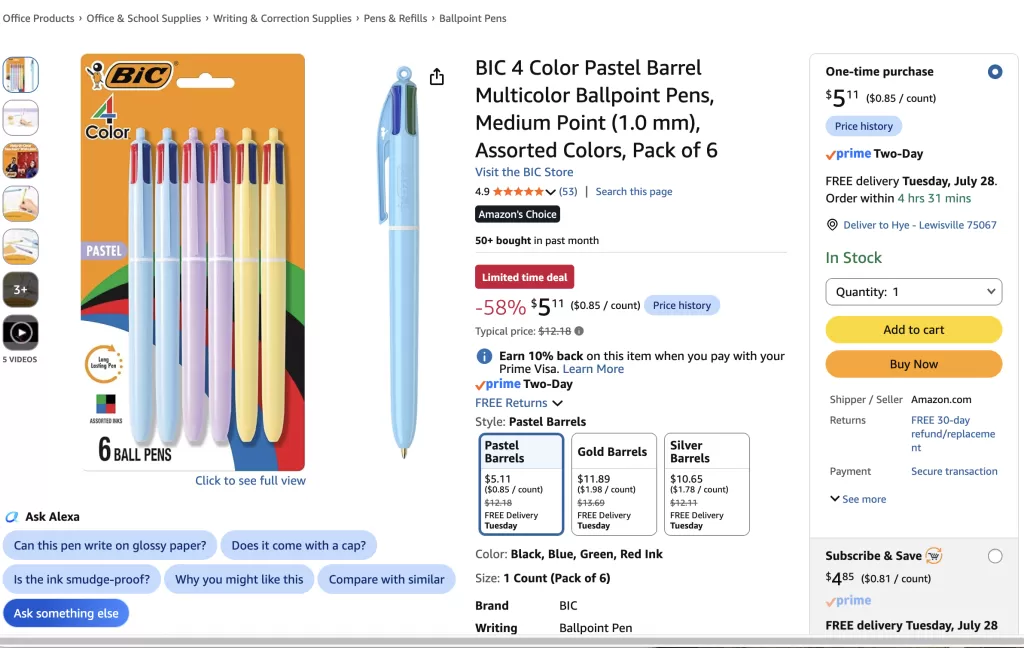Play the product videos thumbnail
1024x648 pixels.
click(x=21, y=332)
